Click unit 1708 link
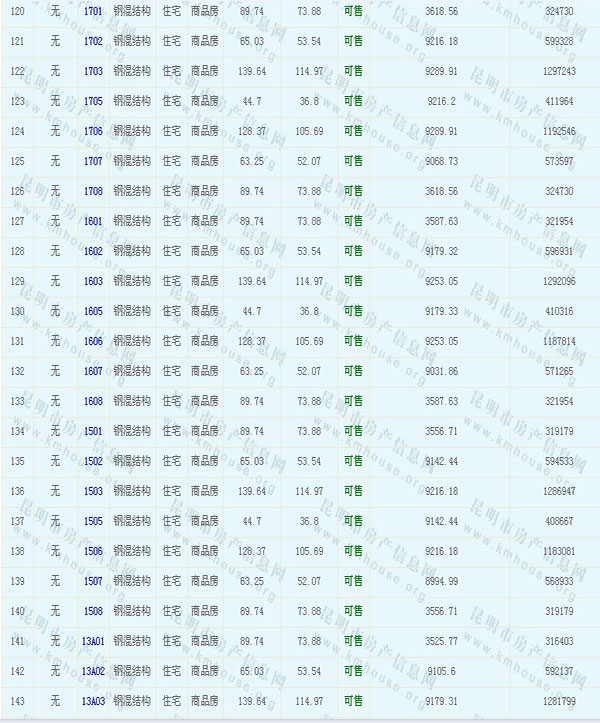 pyautogui.click(x=93, y=191)
